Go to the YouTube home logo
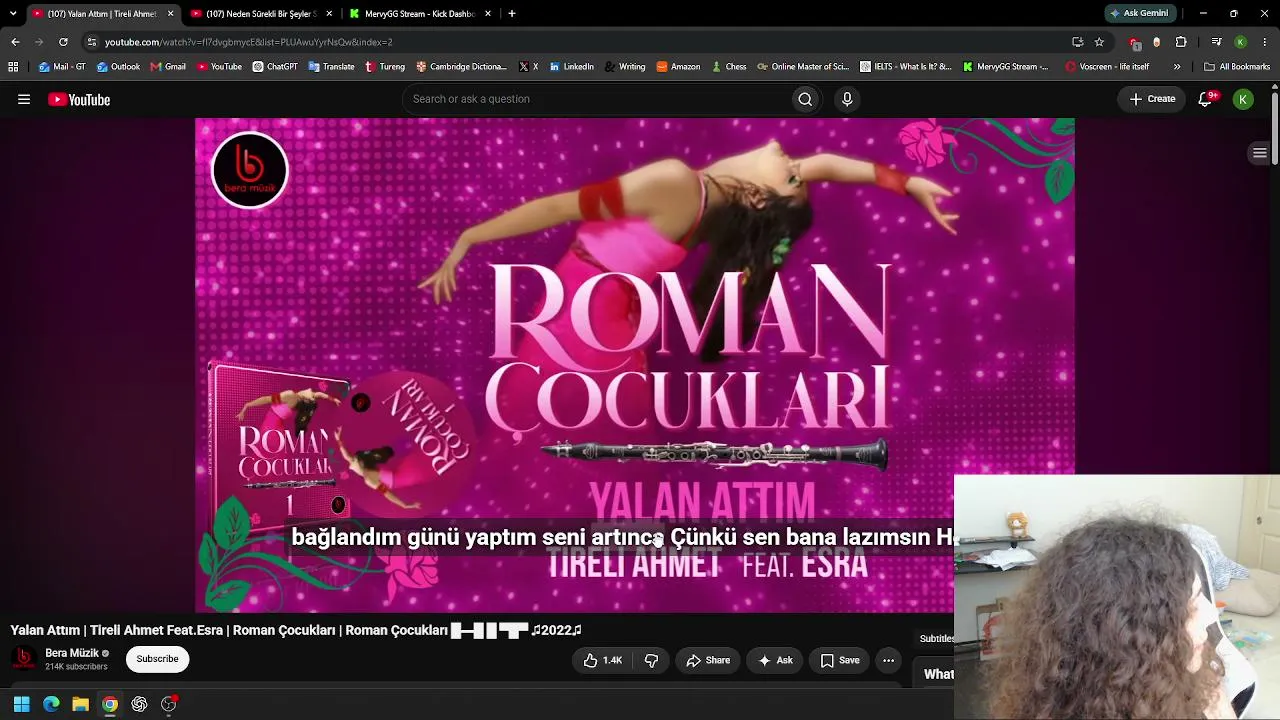This screenshot has height=720, width=1280. (x=79, y=99)
